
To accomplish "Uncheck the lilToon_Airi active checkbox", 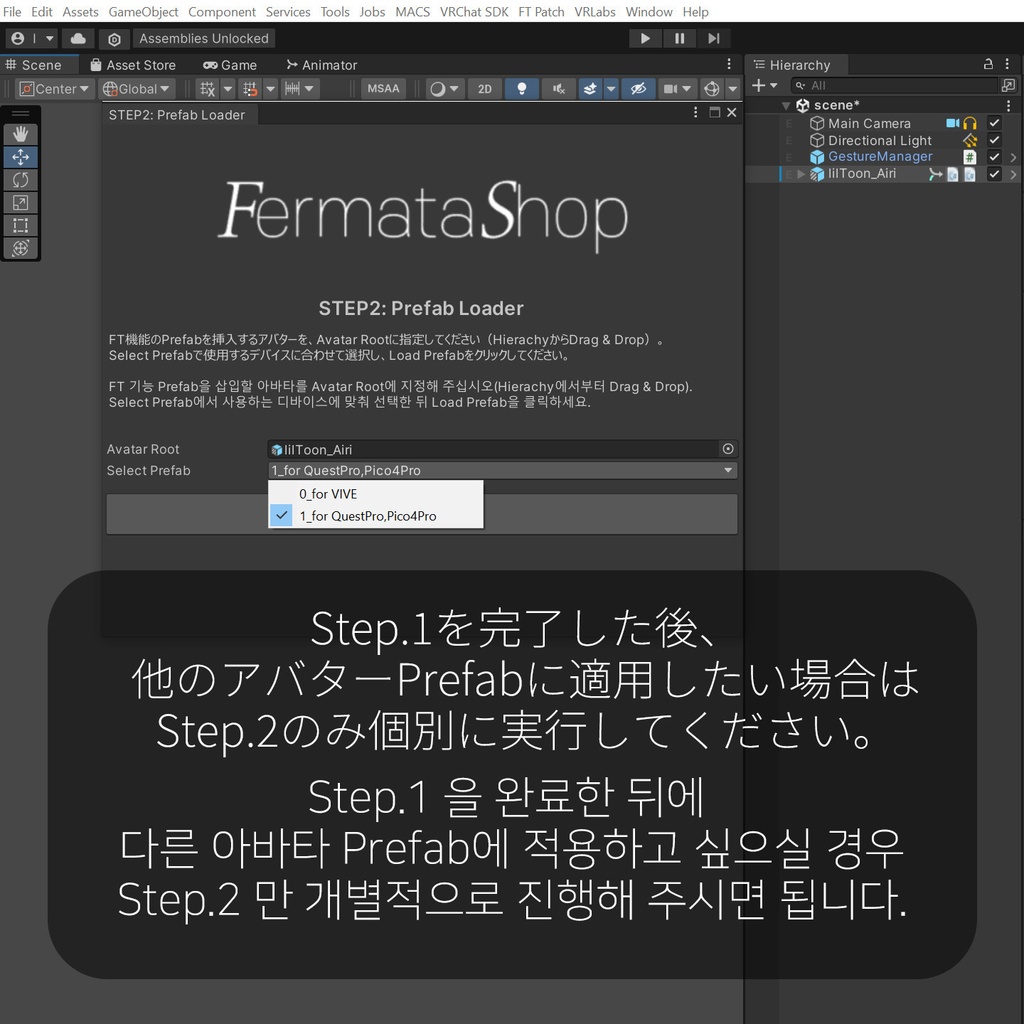I will tap(994, 173).
